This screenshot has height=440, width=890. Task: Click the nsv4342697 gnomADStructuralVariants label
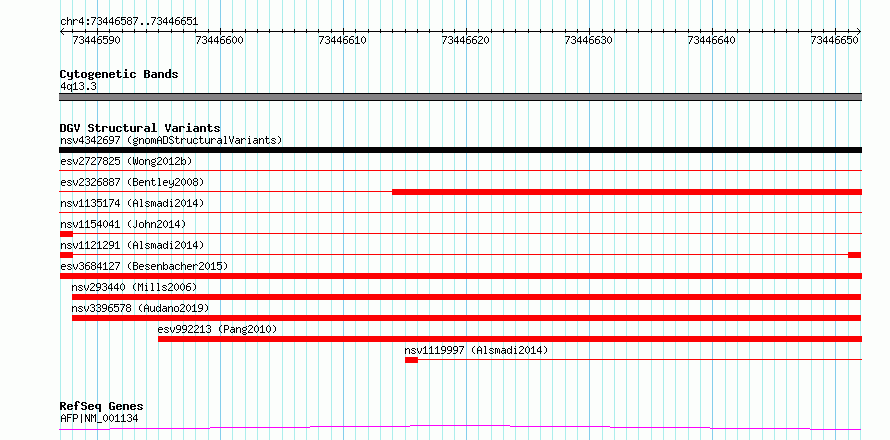click(x=171, y=140)
